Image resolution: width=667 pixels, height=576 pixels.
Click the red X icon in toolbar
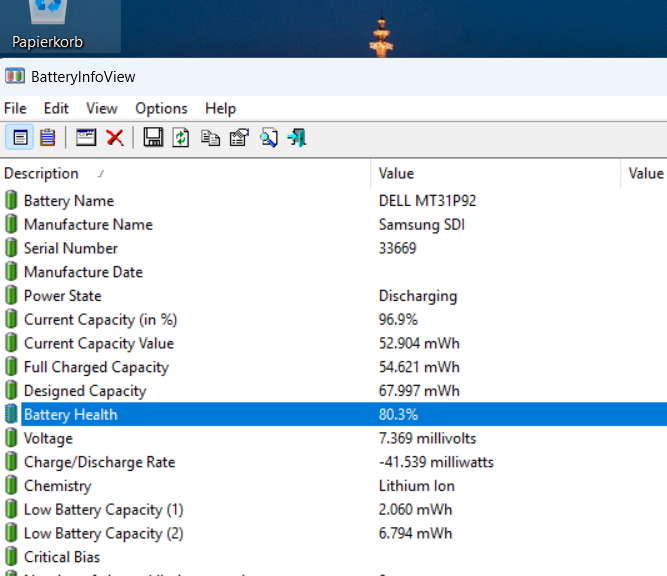click(x=115, y=138)
